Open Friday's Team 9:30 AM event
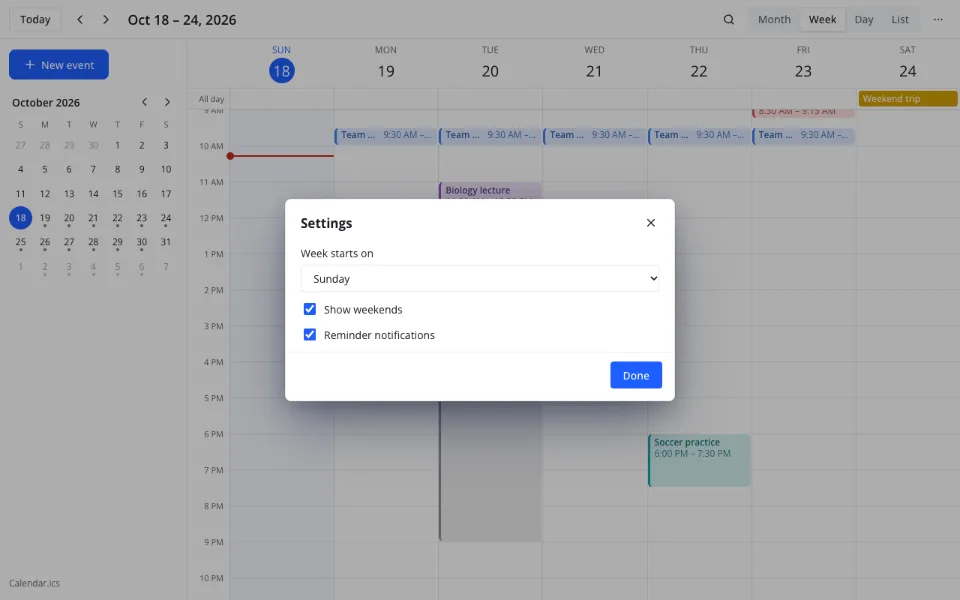The width and height of the screenshot is (960, 600). coord(803,135)
